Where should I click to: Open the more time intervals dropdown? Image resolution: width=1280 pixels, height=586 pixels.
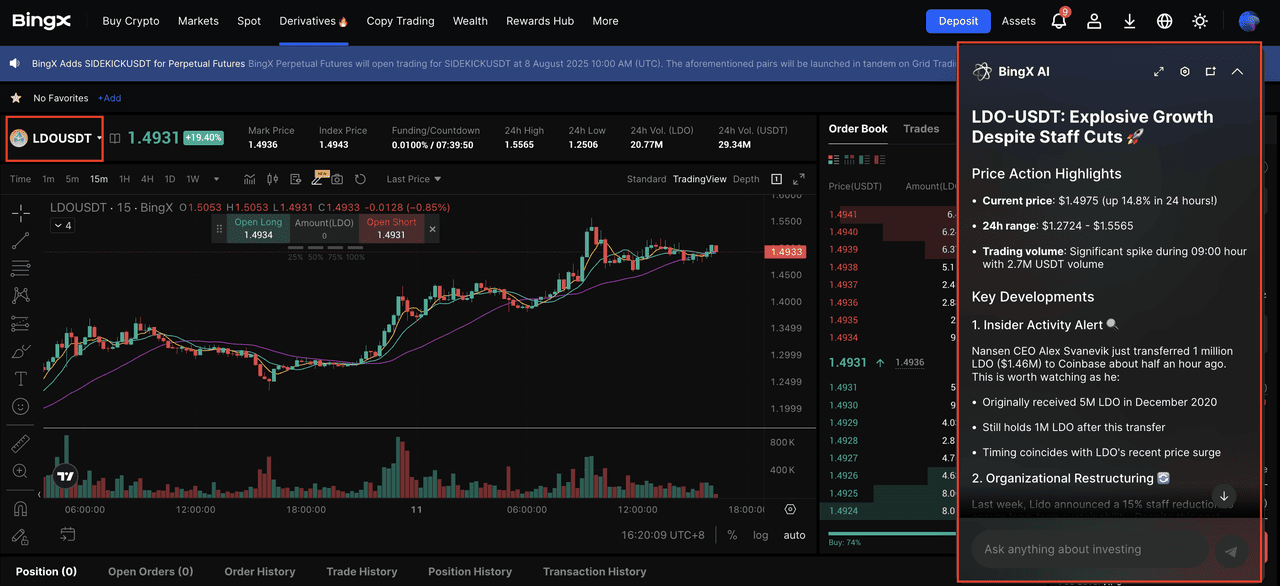(x=216, y=179)
